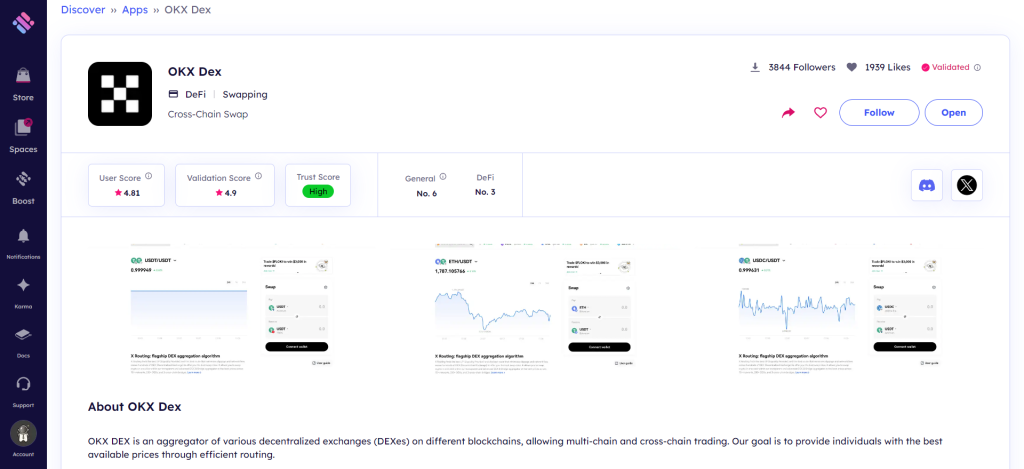Viewport: 1024px width, 469px height.
Task: Click the Open button
Action: (x=953, y=113)
